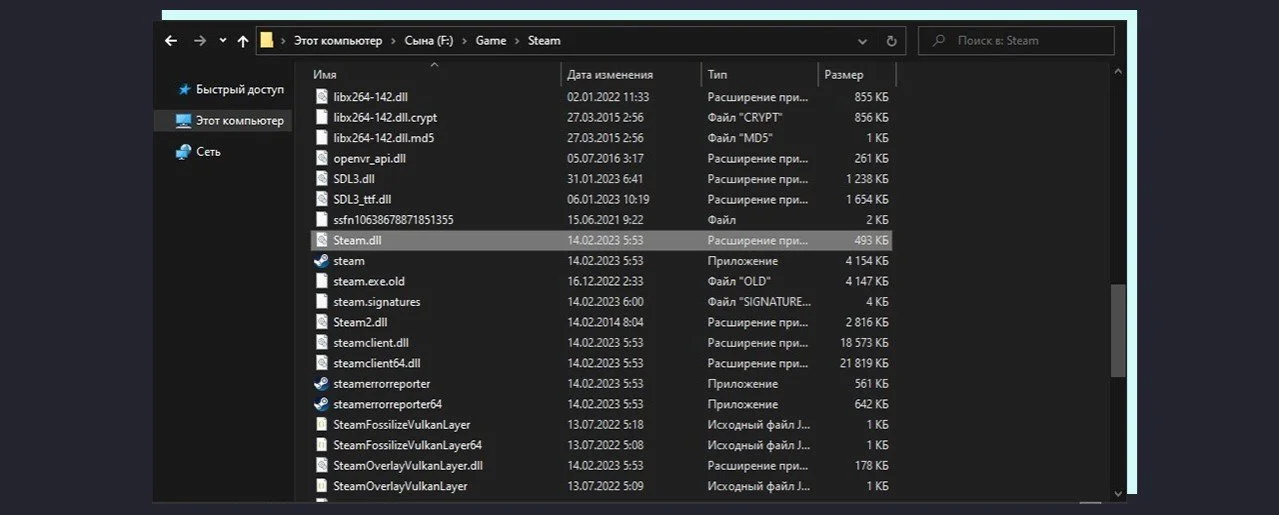The width and height of the screenshot is (1279, 515).
Task: Click the magnifier icon in search box
Action: (x=939, y=41)
